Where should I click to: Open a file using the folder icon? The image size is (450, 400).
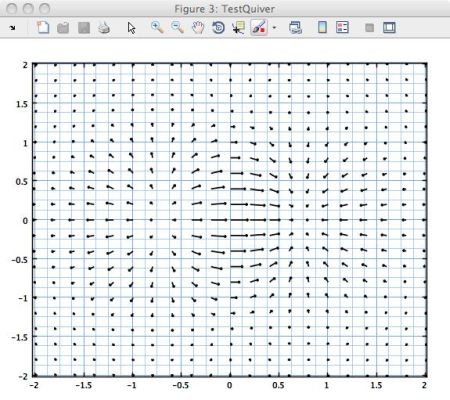point(63,28)
